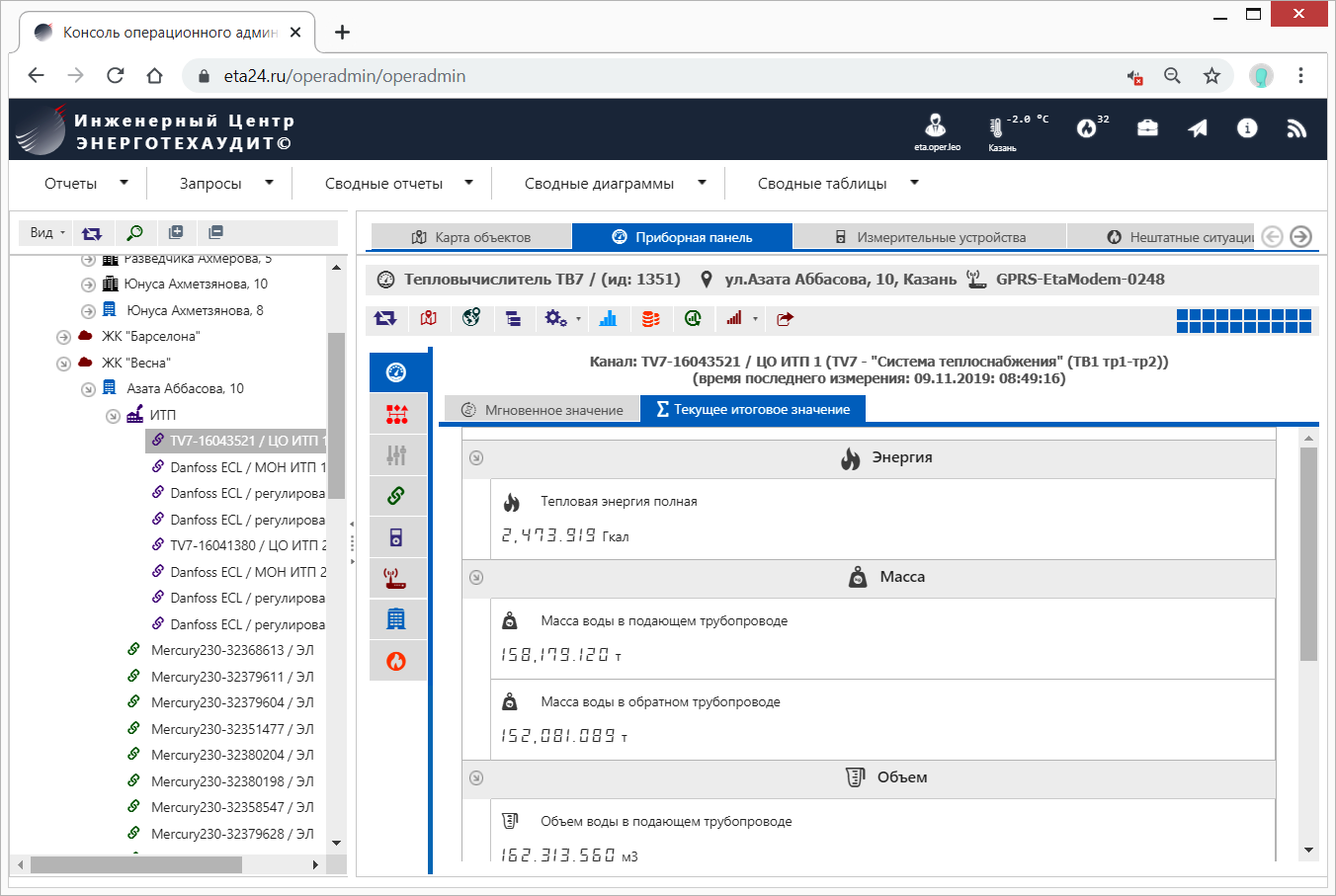
Task: Collapse the ЖК "Весна" tree node
Action: [63, 364]
